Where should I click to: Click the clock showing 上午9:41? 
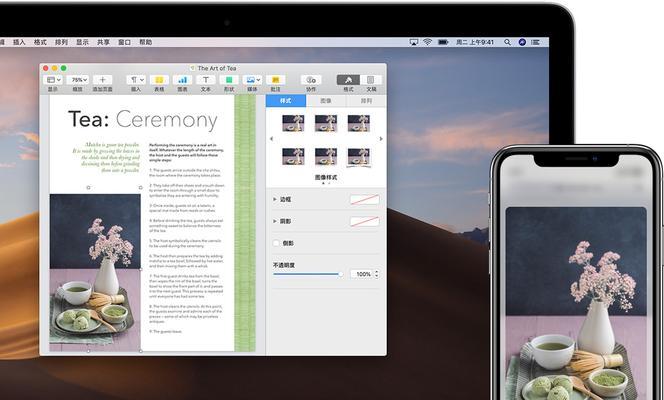point(475,42)
